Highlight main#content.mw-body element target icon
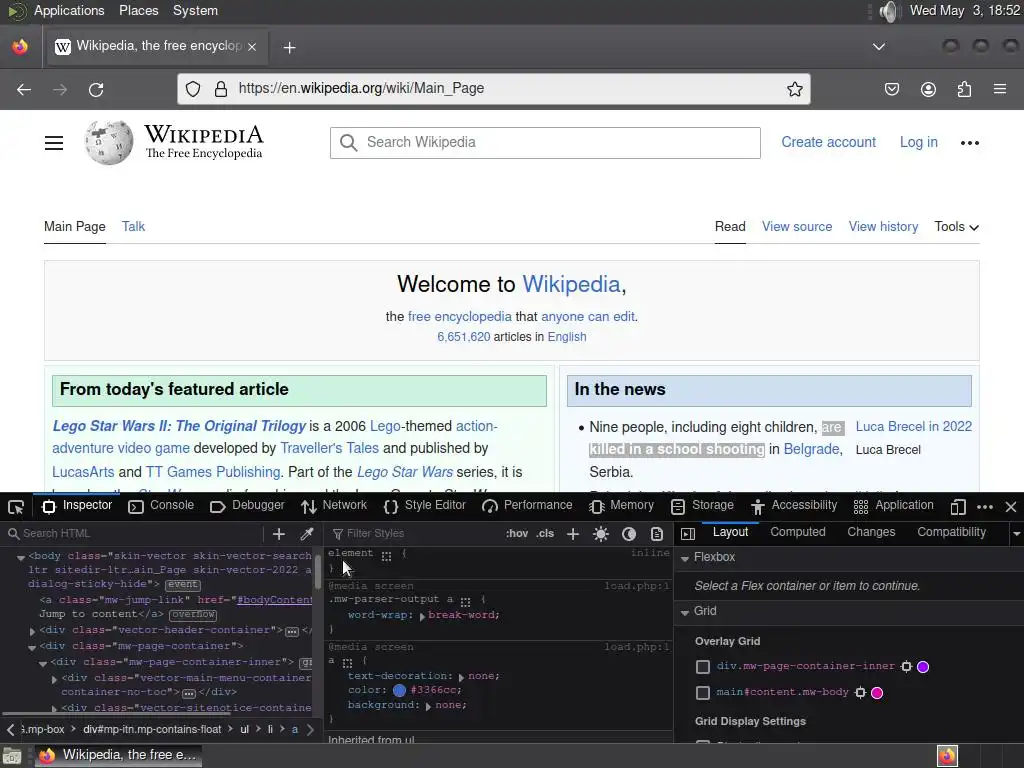This screenshot has width=1024, height=768. point(861,693)
